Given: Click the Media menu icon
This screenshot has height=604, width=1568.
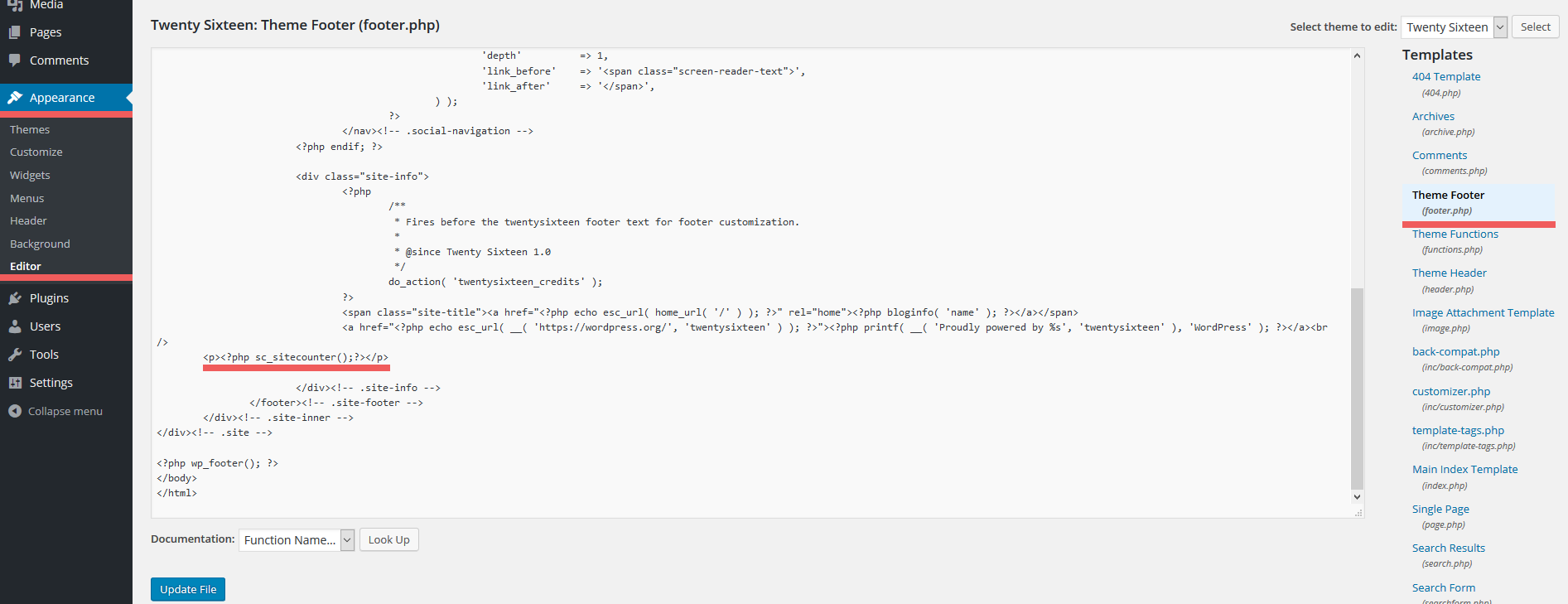Looking at the screenshot, I should coord(15,5).
